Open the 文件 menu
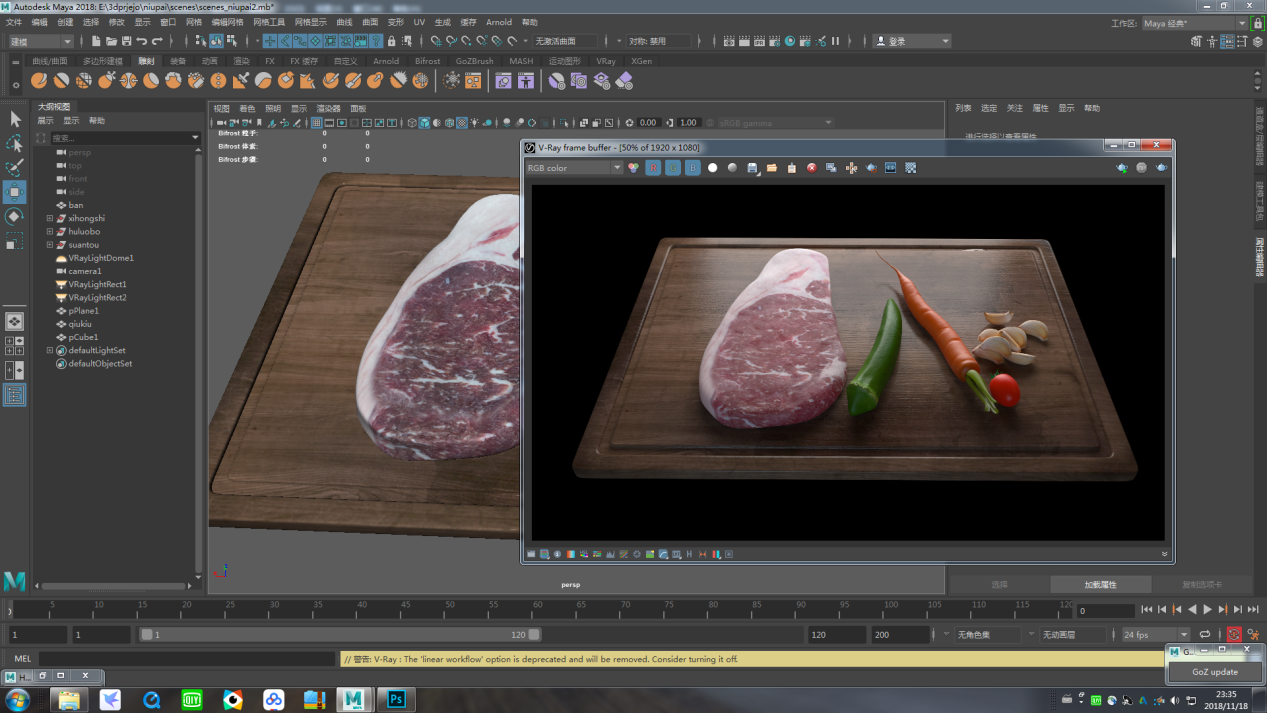This screenshot has width=1267, height=713. [13, 22]
